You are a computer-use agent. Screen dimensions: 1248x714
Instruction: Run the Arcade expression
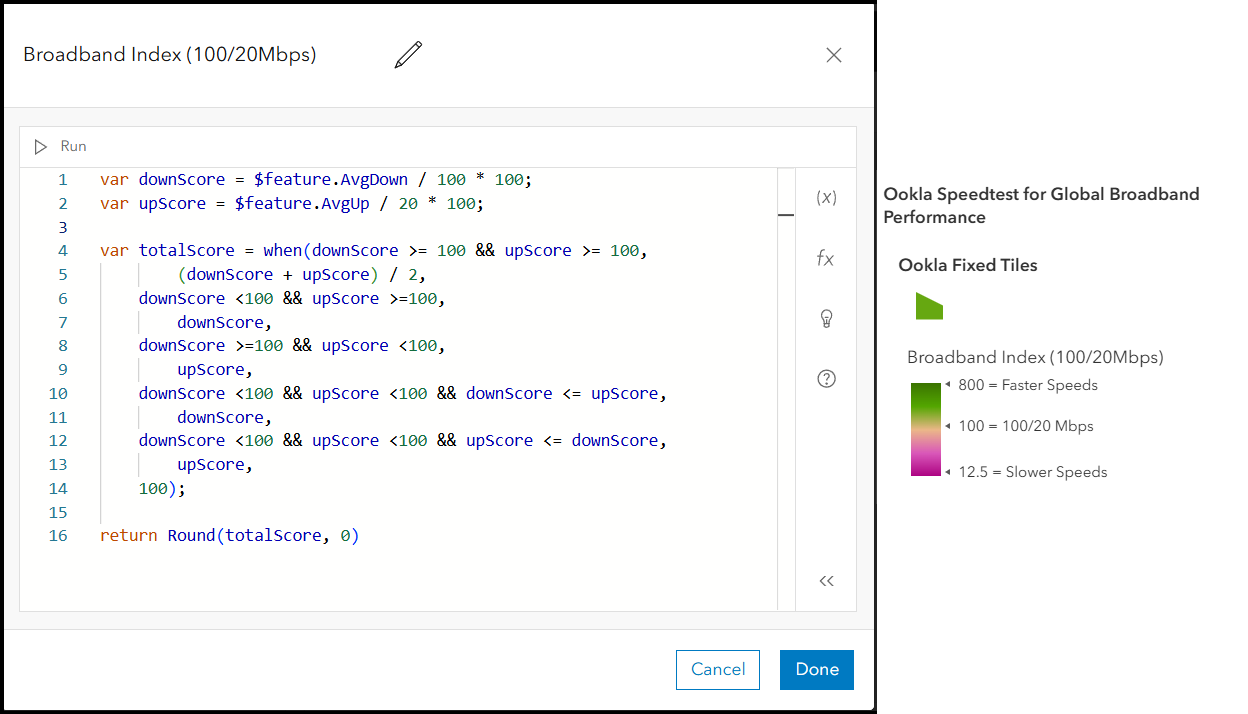[41, 147]
